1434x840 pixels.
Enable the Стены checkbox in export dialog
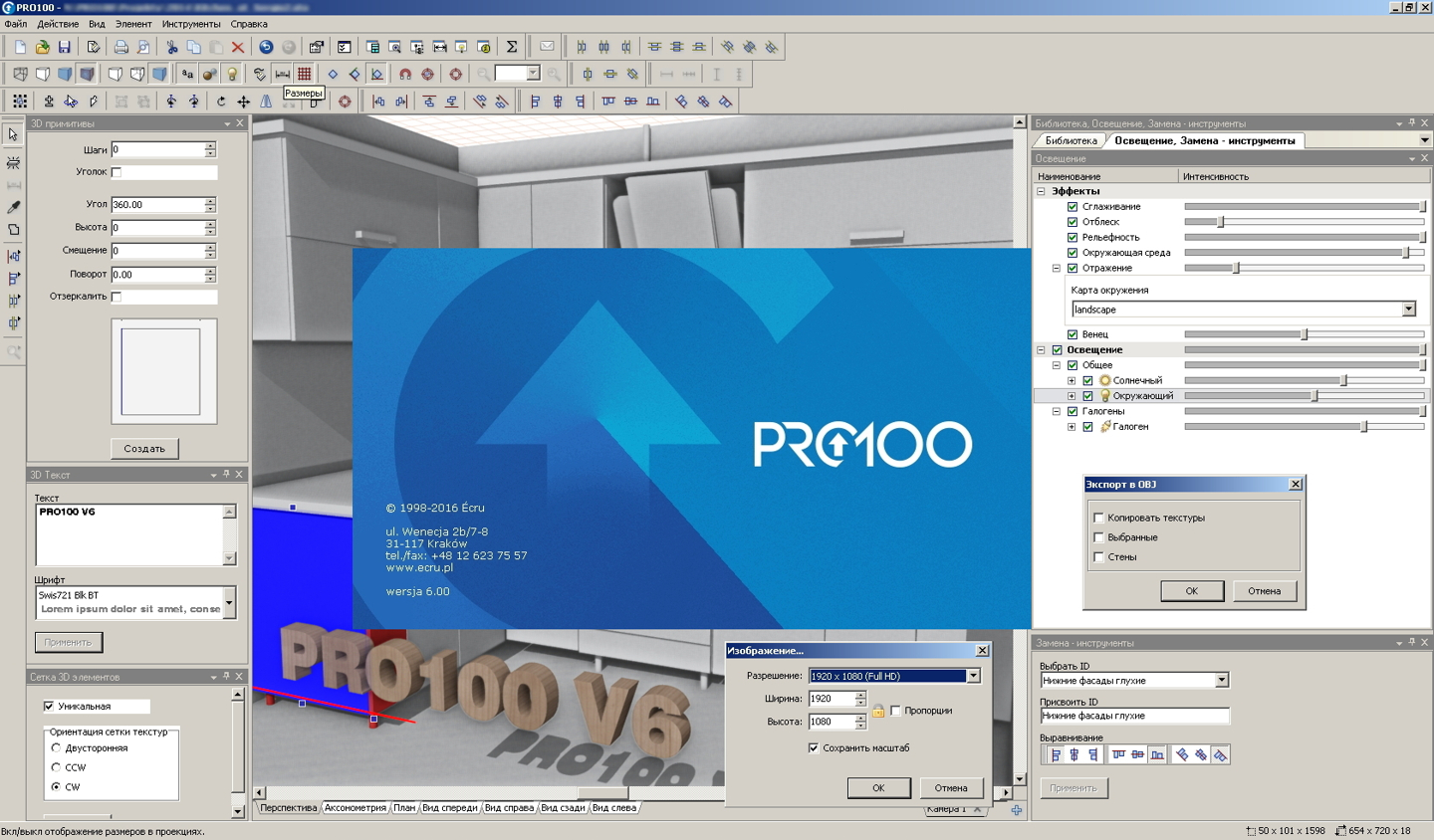(x=1098, y=557)
